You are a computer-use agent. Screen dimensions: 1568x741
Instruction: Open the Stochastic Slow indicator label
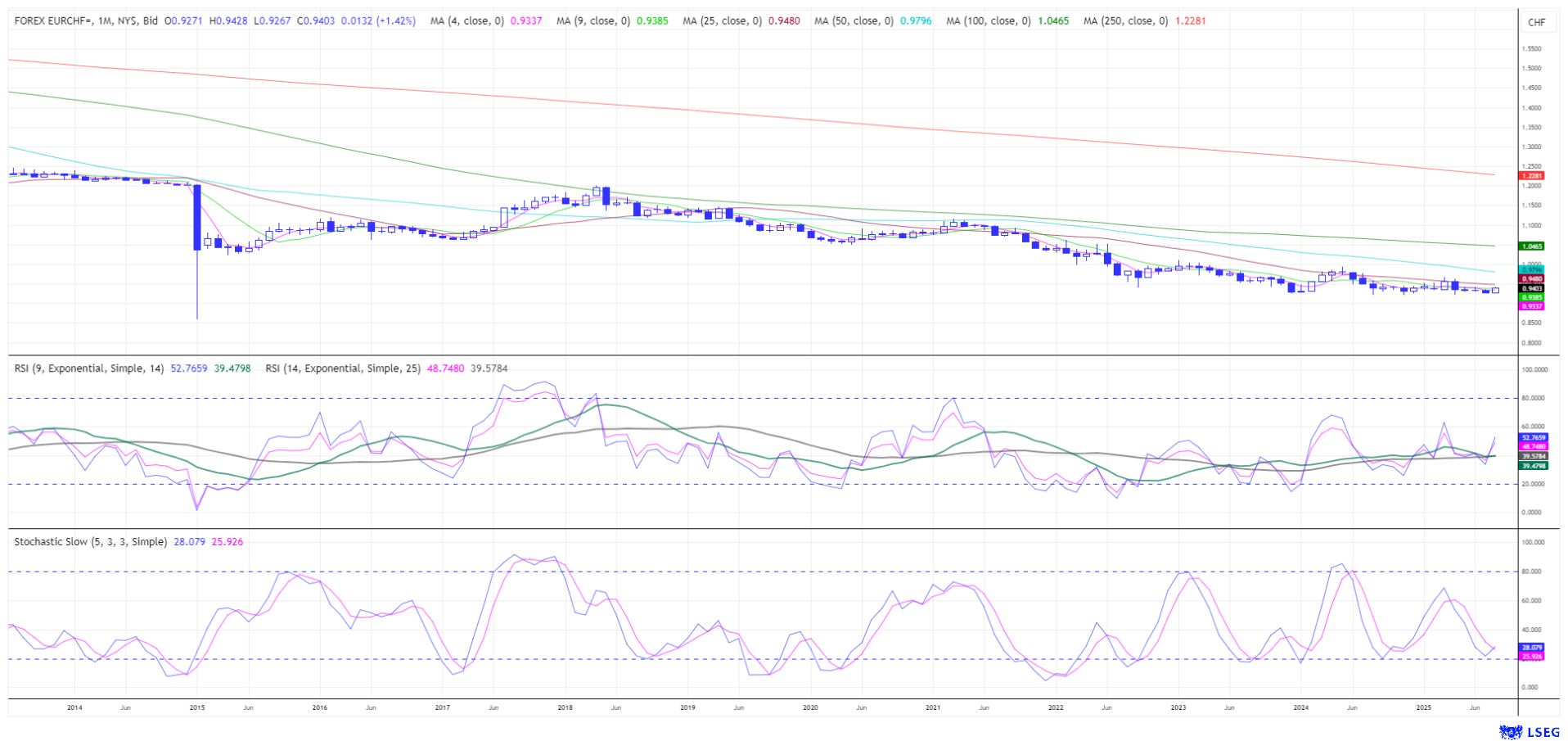(x=90, y=542)
